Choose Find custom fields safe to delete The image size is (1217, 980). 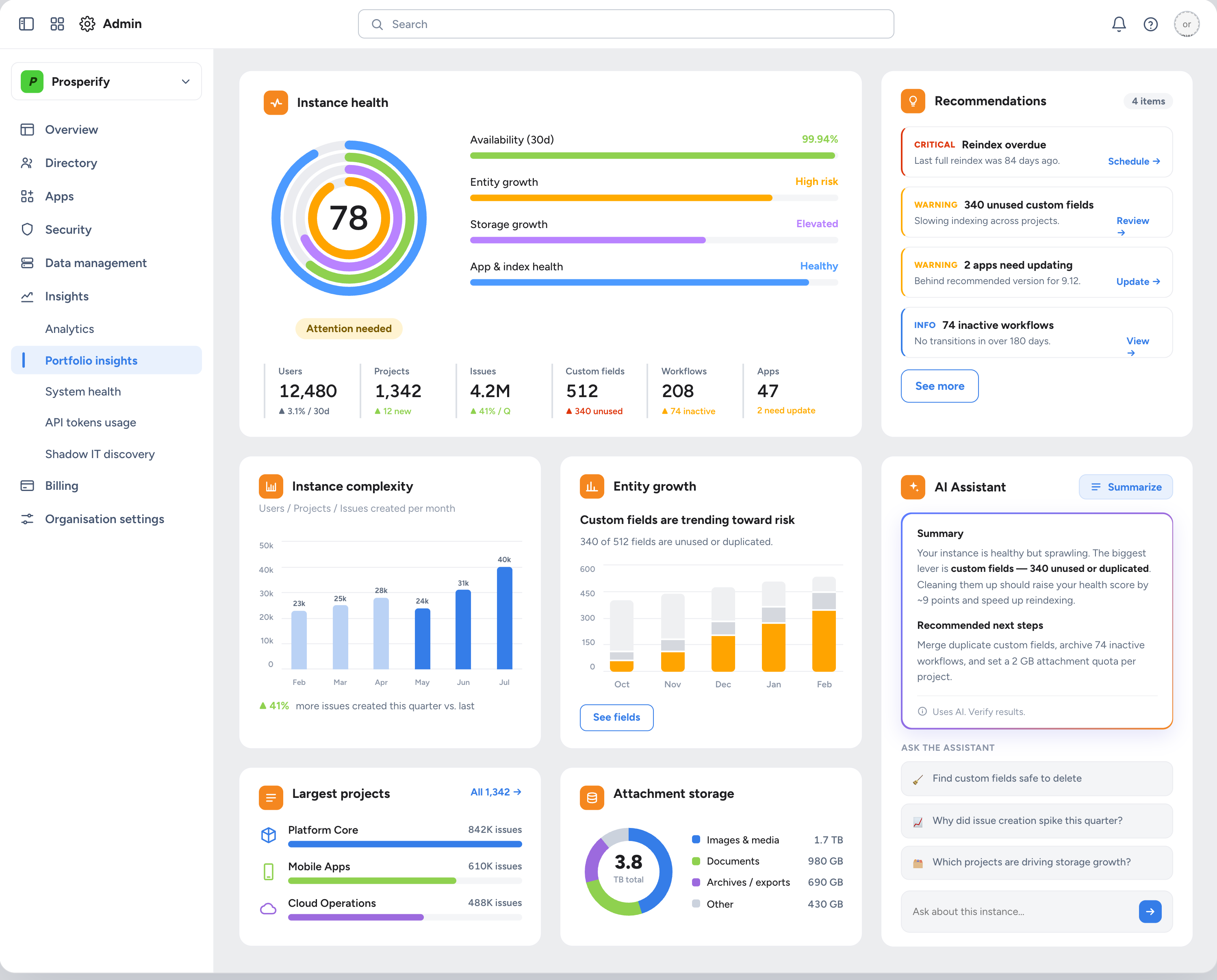tap(1036, 778)
